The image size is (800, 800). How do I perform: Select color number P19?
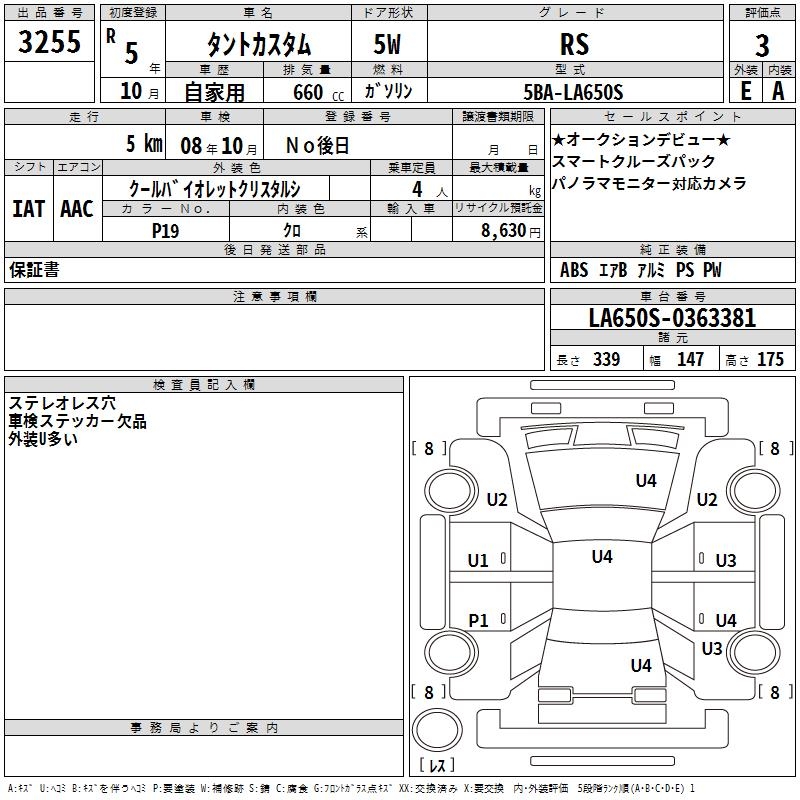point(165,231)
